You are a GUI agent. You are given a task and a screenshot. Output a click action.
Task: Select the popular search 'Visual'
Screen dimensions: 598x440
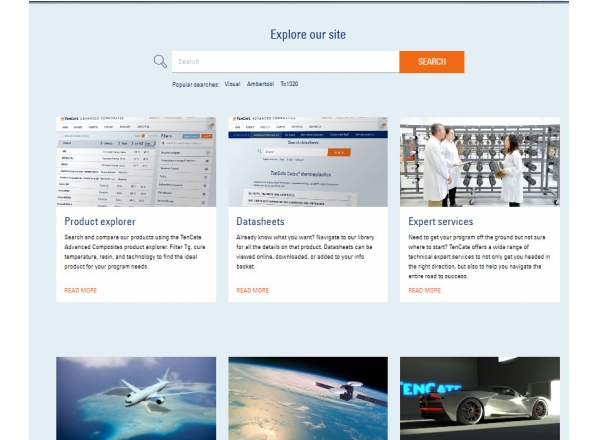point(232,84)
